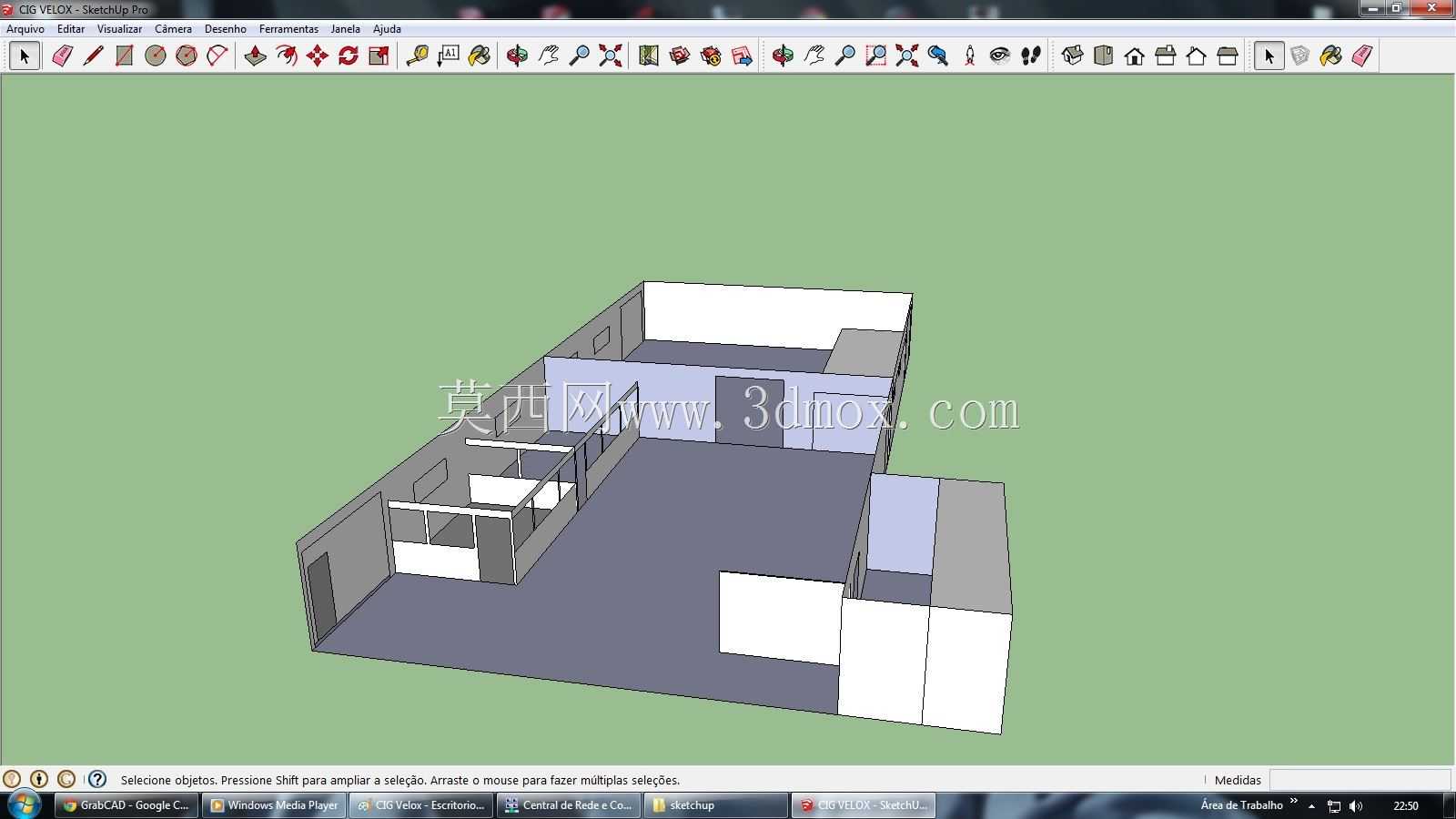Select the pink Eraser tool beside the Line pencil

click(x=62, y=56)
